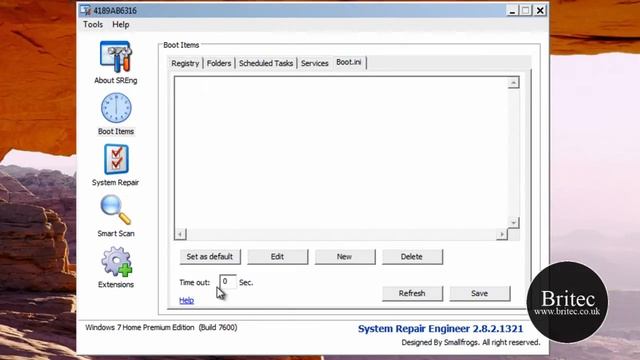Switch to the Scheduled Tasks tab
Viewport: 640px width, 360px height.
tap(266, 63)
